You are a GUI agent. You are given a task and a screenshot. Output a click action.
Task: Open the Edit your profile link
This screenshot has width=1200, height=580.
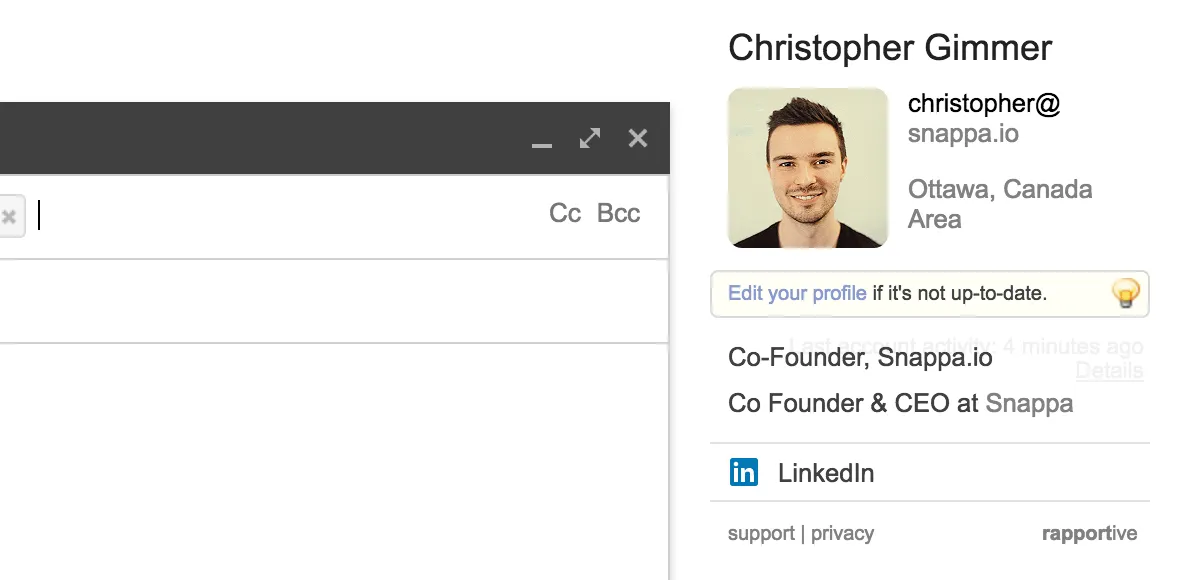point(797,293)
